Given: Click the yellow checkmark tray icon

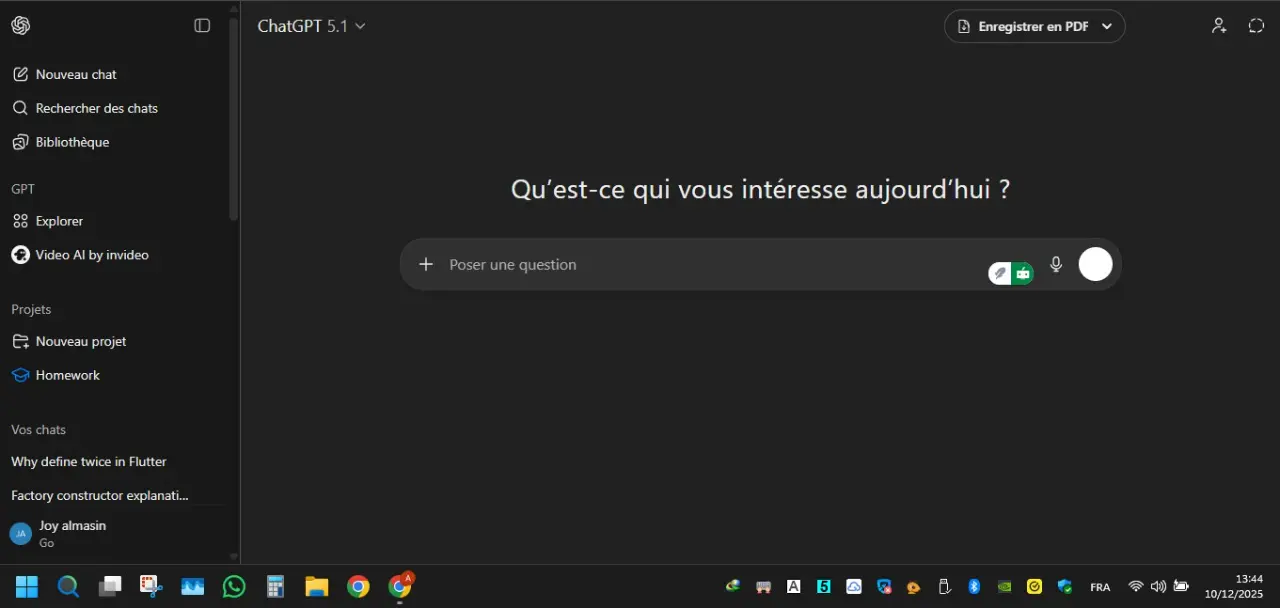Looking at the screenshot, I should tap(1034, 587).
